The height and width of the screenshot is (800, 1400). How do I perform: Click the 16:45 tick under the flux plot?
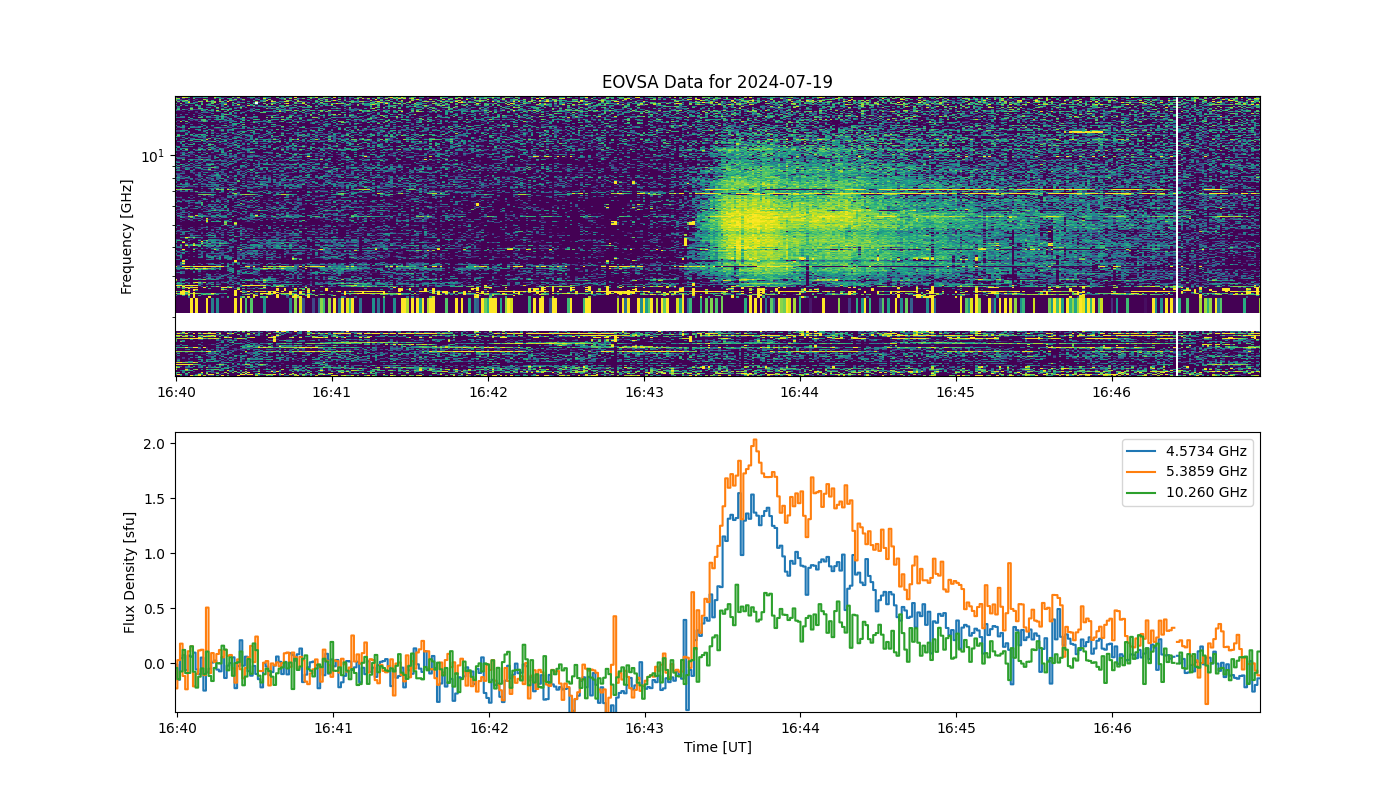pyautogui.click(x=956, y=729)
